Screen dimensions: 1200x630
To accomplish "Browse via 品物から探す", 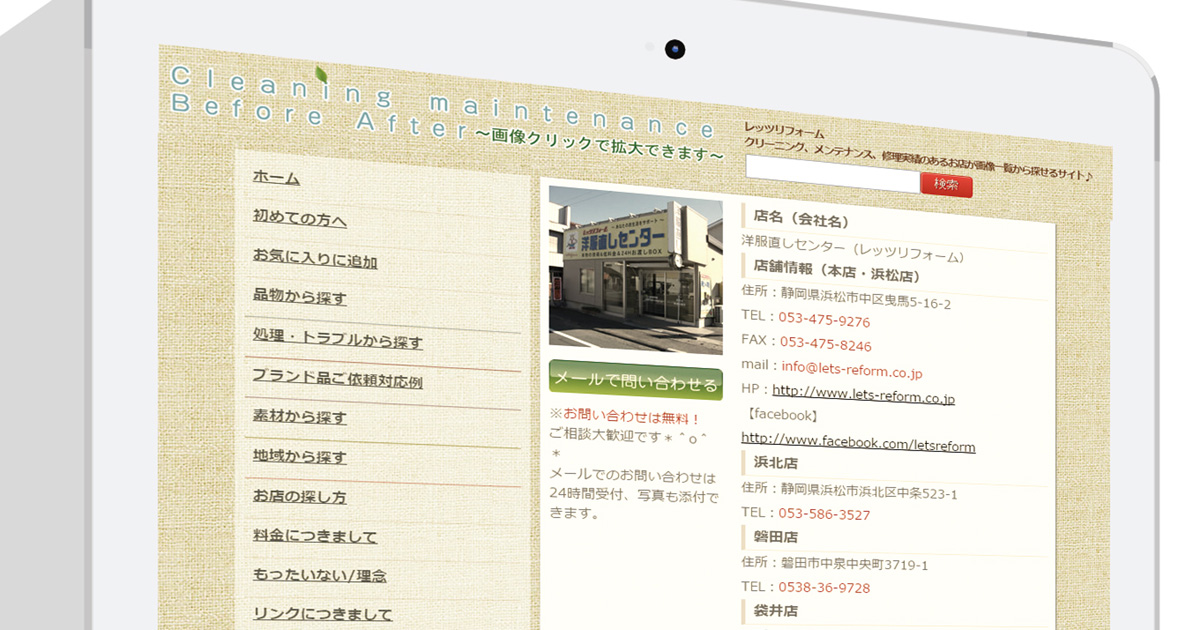I will pos(300,297).
